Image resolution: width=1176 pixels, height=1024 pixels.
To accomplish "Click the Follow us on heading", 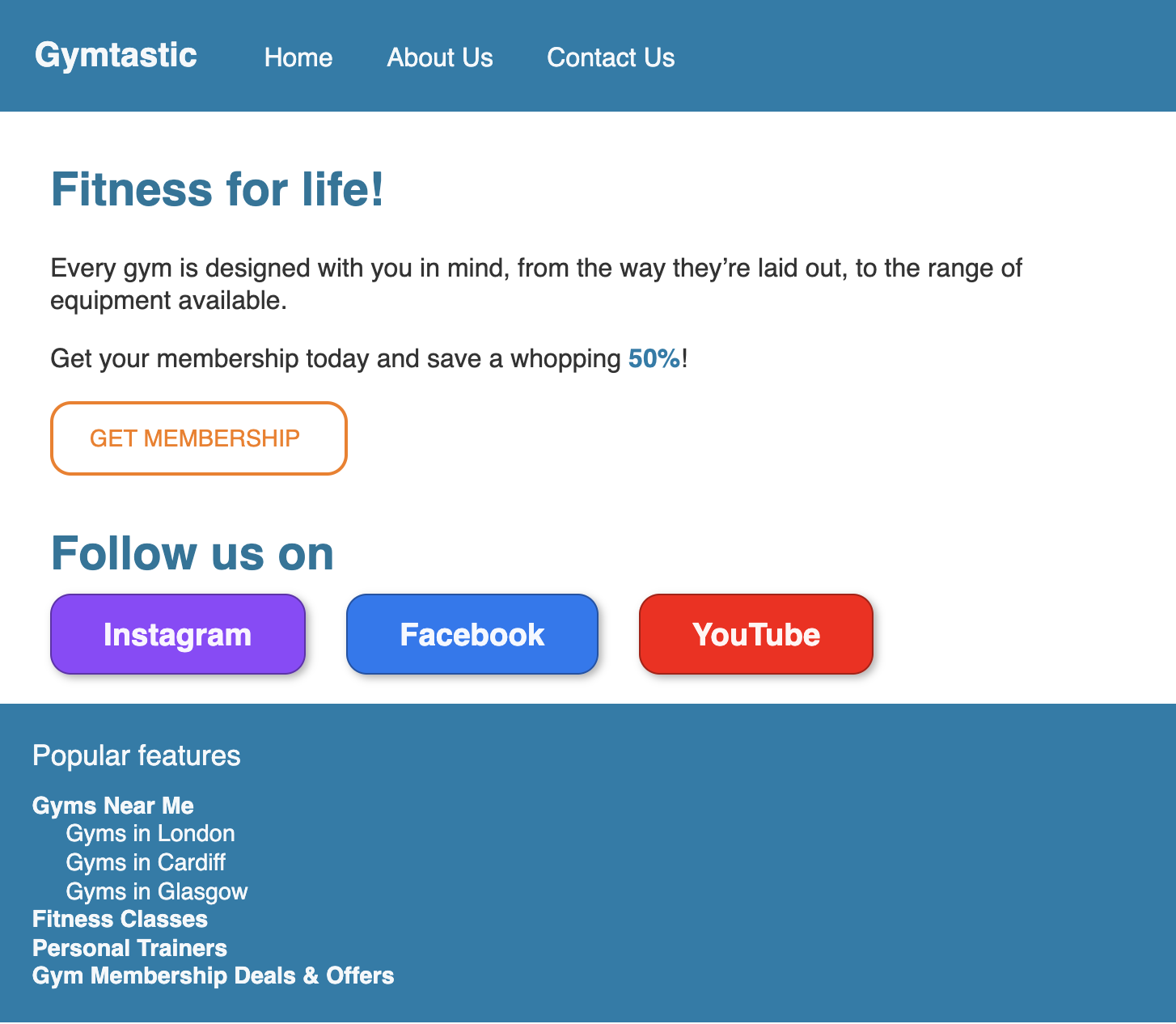I will (x=192, y=553).
